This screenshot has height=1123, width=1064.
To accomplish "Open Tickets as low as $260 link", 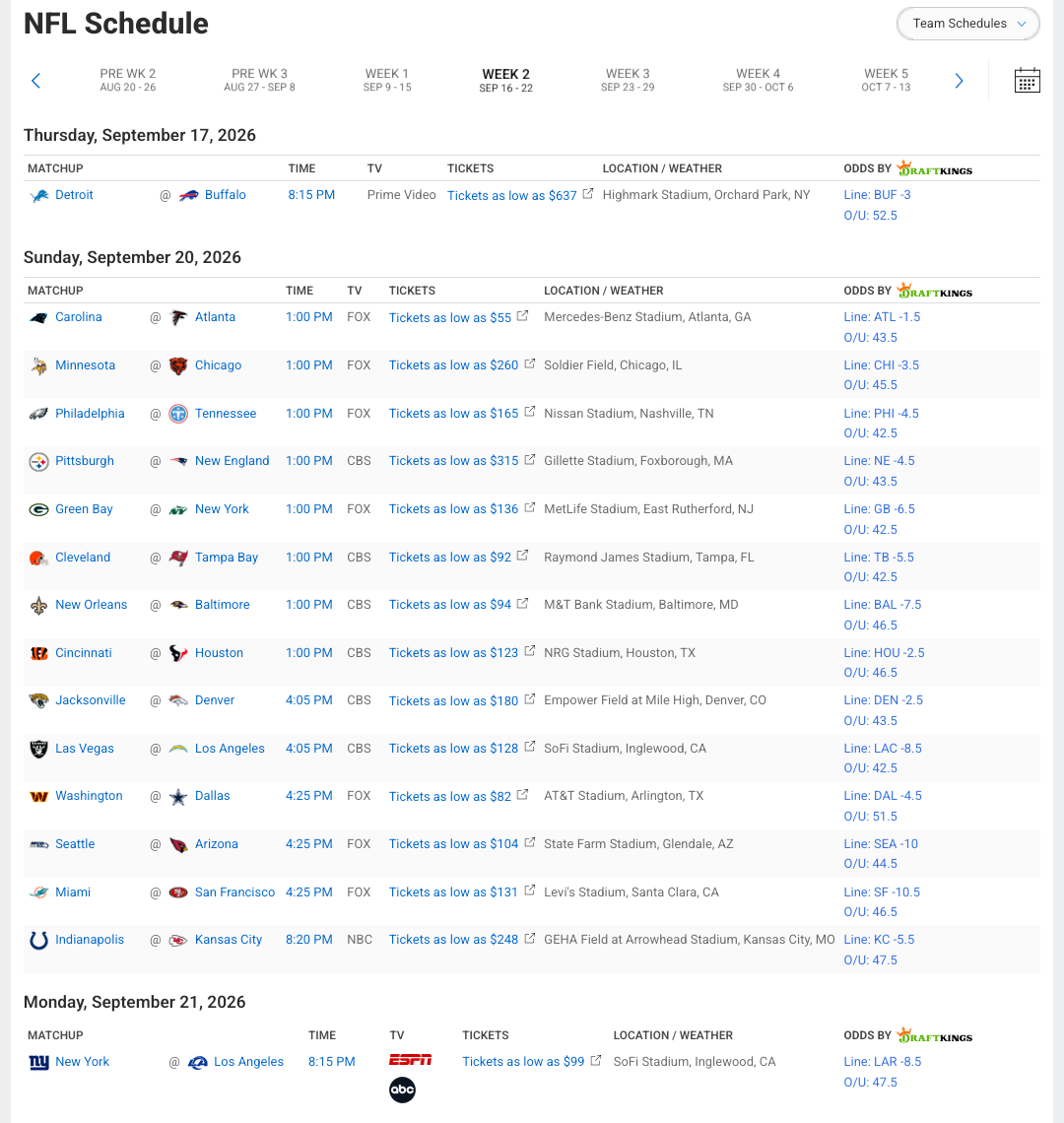I will (x=453, y=365).
